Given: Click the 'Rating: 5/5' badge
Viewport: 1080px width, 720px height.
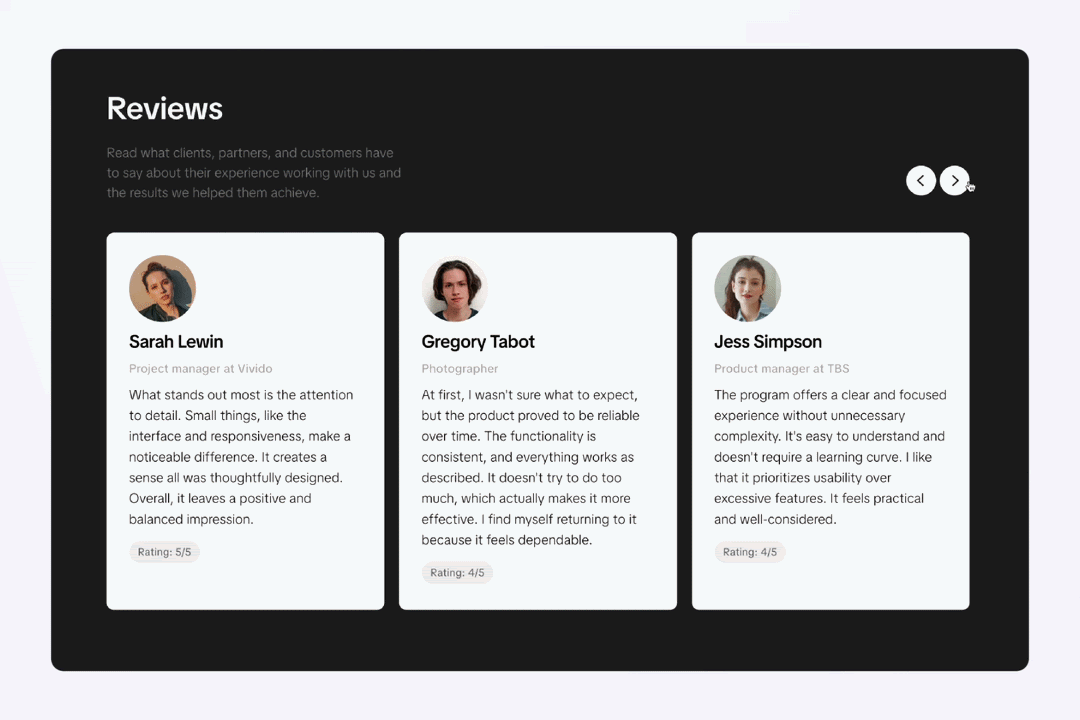Looking at the screenshot, I should click(165, 552).
